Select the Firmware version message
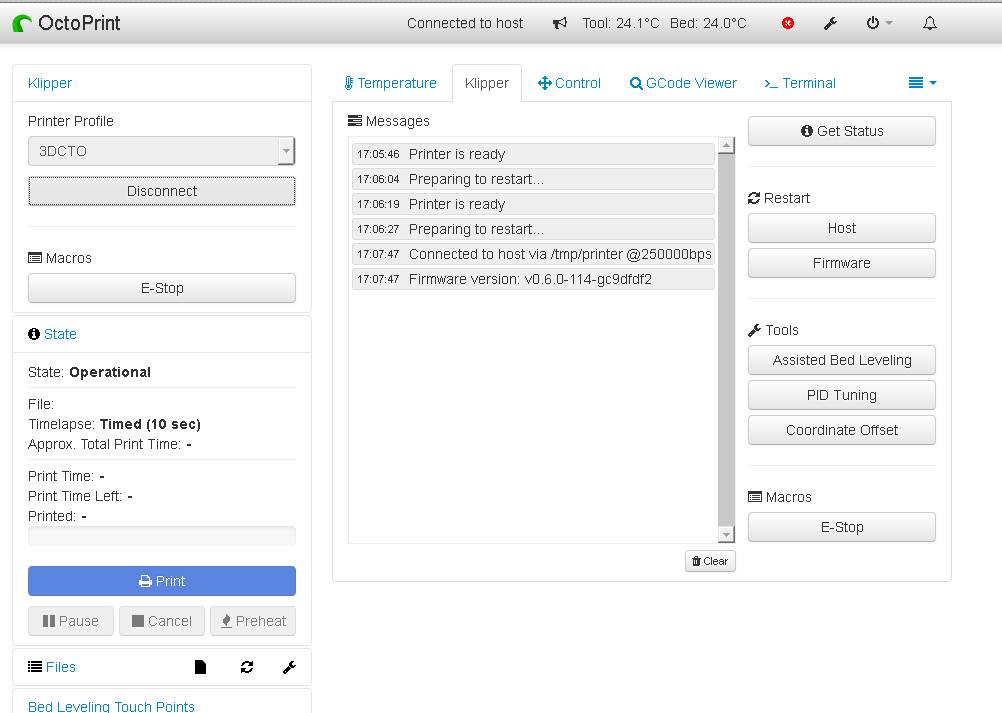This screenshot has width=1002, height=713. (533, 279)
